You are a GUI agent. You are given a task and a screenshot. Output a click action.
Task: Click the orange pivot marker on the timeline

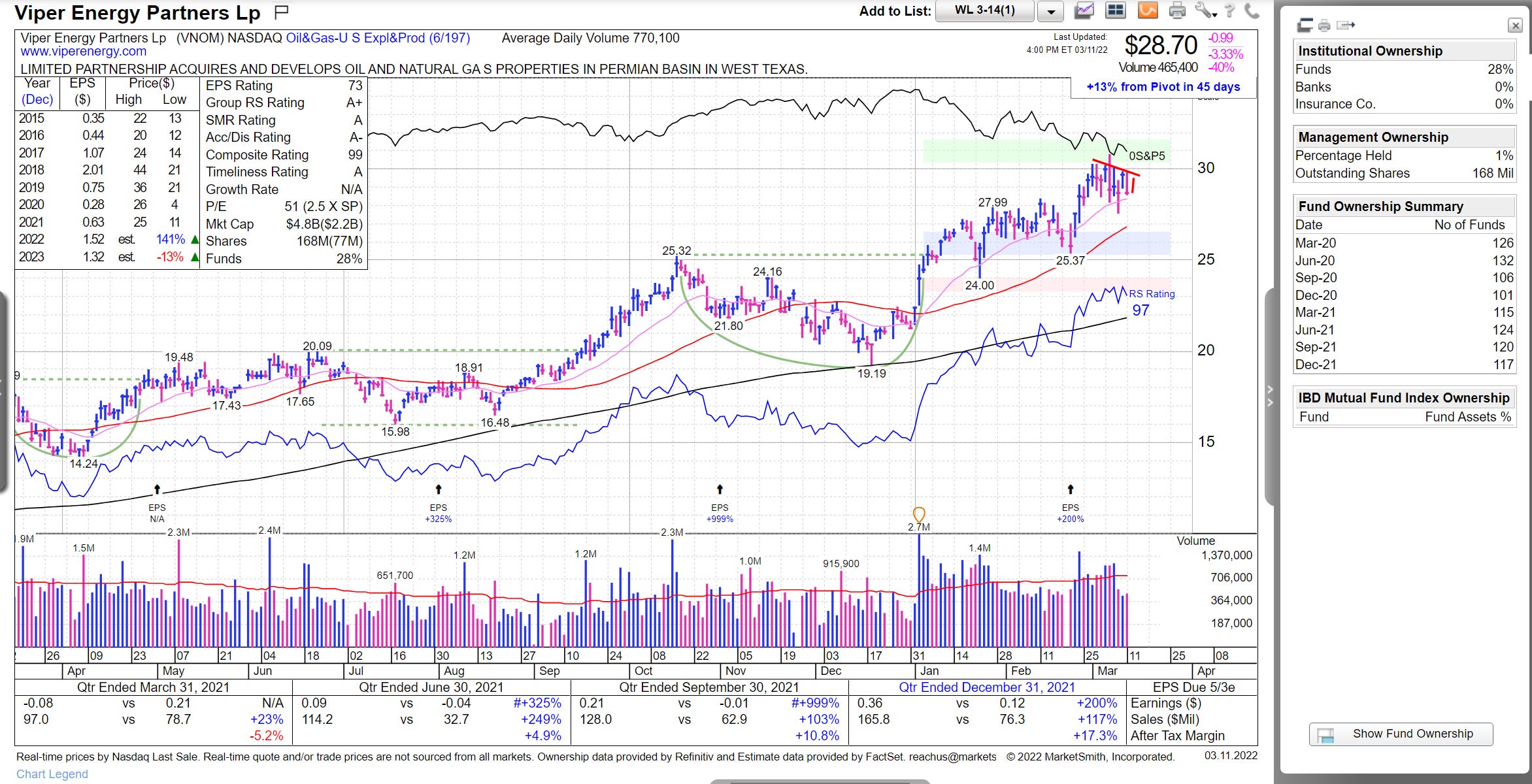[918, 515]
